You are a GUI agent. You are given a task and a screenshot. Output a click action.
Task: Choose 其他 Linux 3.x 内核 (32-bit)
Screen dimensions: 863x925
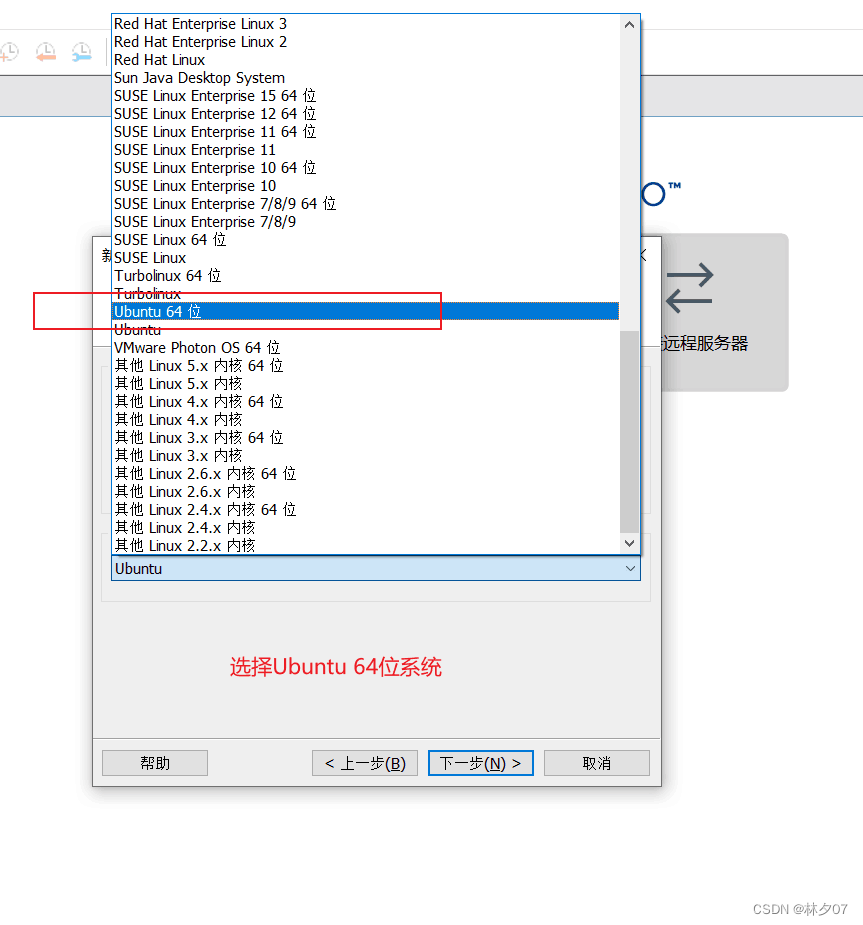click(365, 456)
